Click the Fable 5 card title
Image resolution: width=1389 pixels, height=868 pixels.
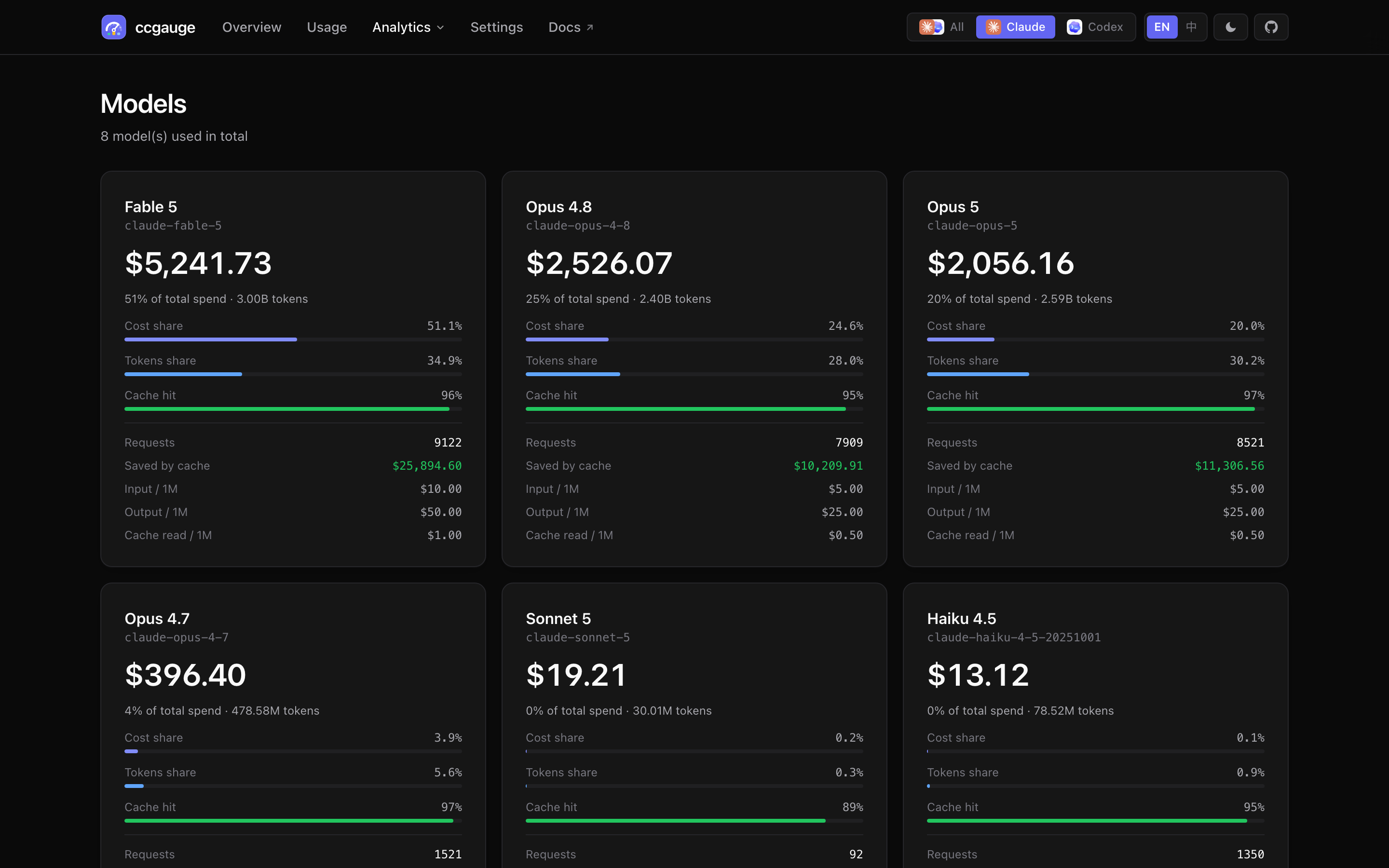point(151,207)
